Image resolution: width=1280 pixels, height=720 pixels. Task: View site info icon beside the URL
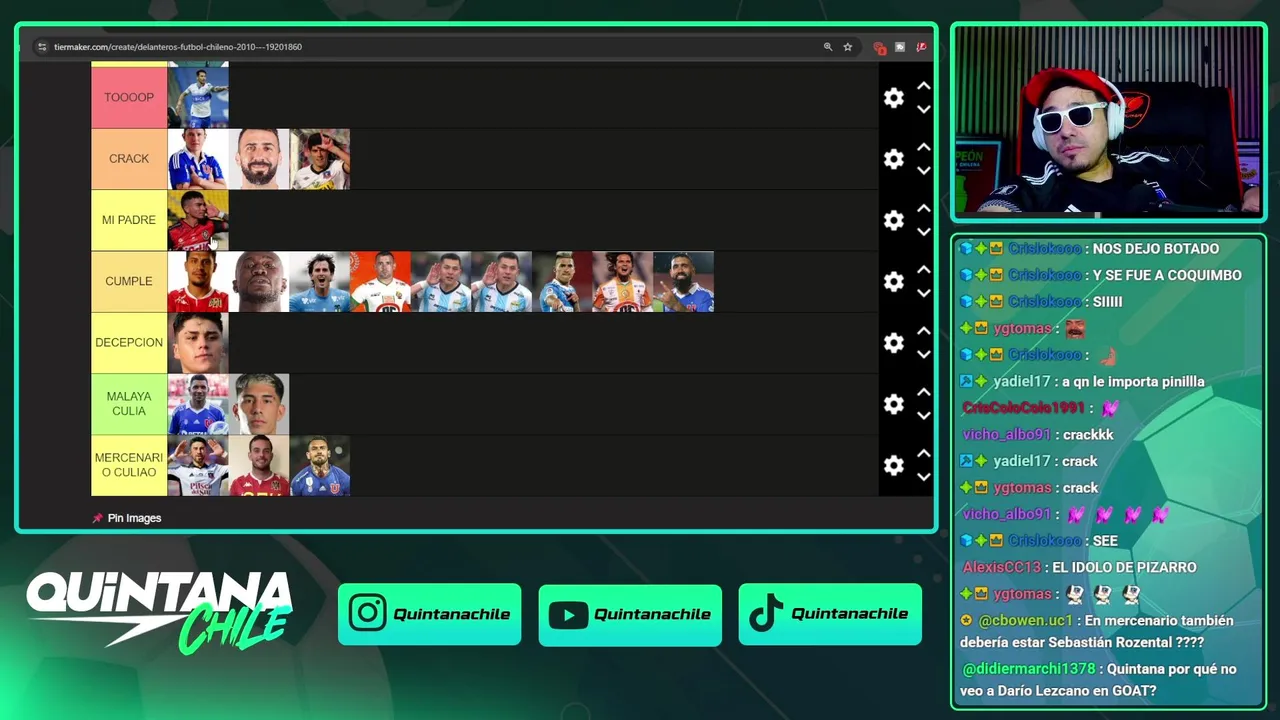(42, 47)
